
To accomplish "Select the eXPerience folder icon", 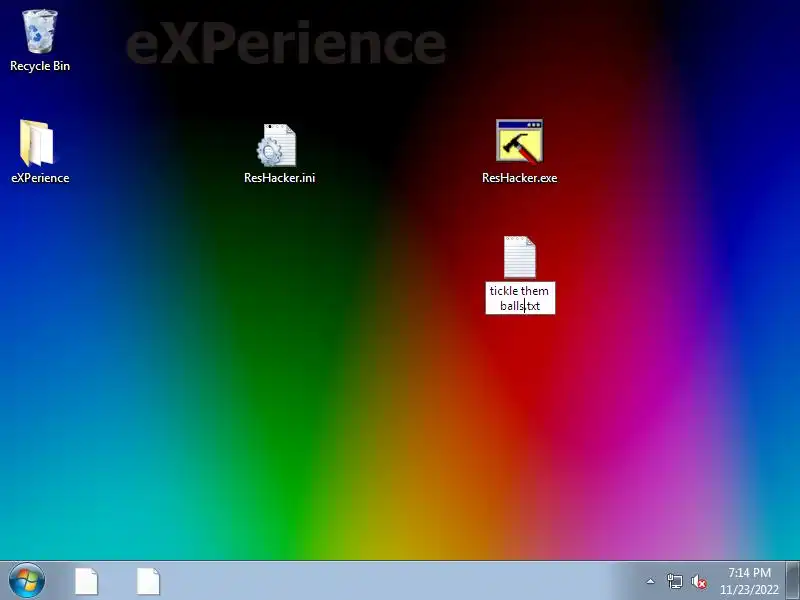I will point(37,143).
